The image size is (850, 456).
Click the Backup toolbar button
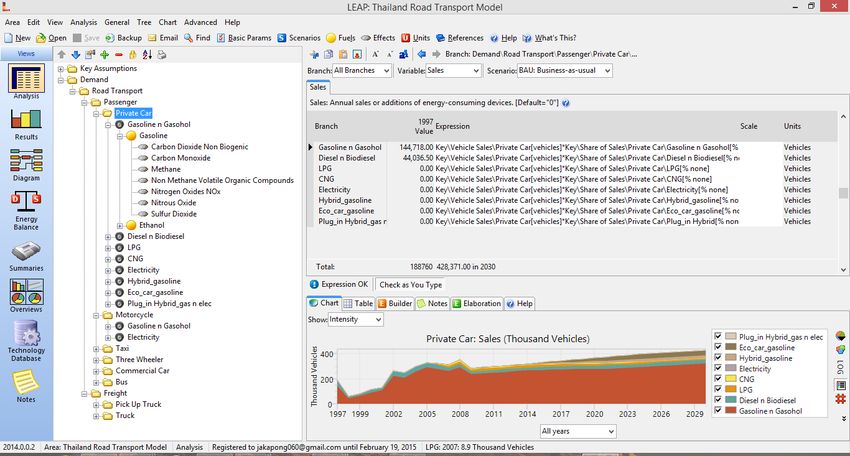coord(124,38)
